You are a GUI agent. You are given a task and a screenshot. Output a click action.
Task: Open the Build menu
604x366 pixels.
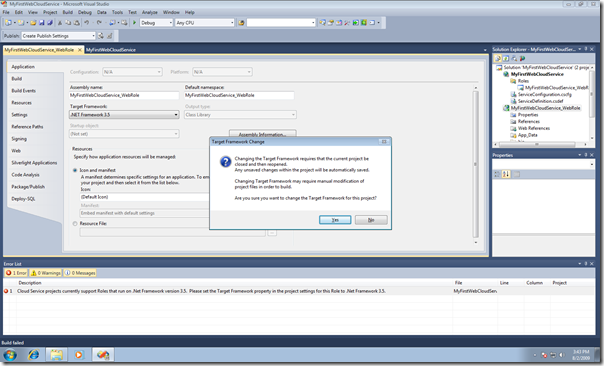click(67, 12)
